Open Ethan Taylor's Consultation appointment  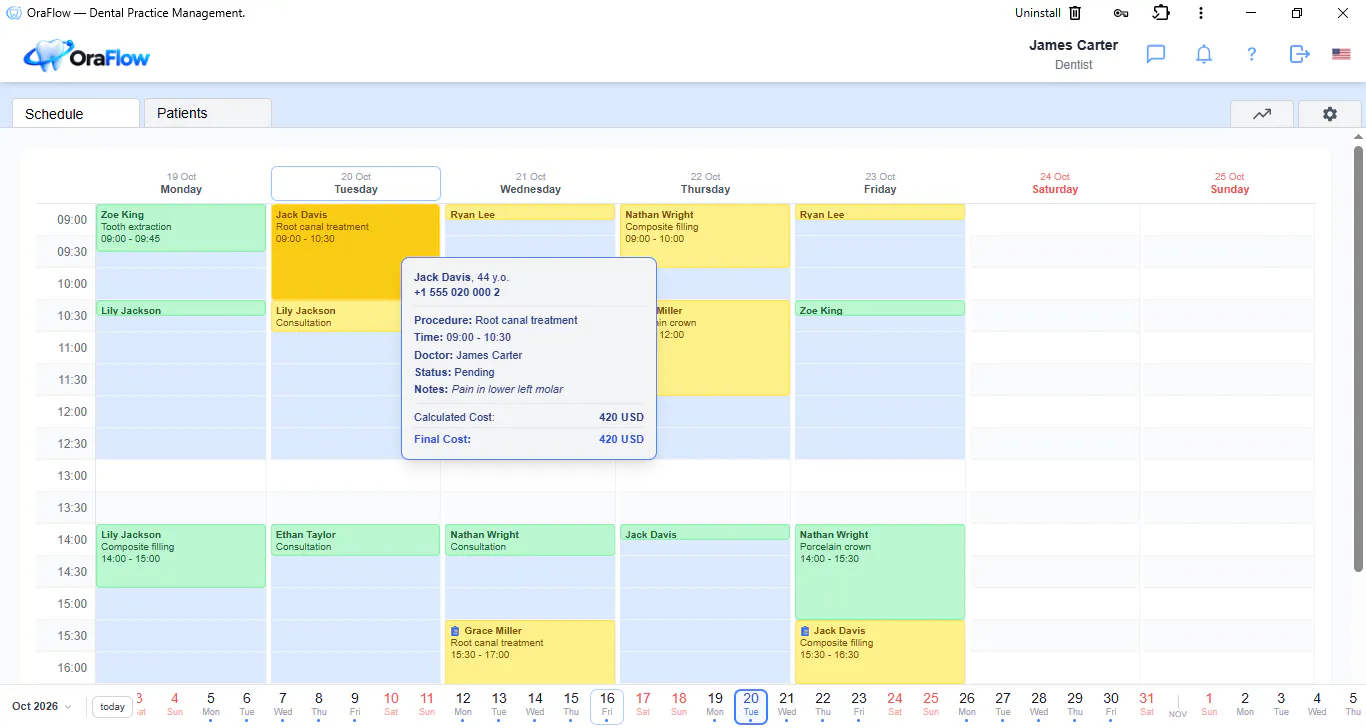click(356, 540)
